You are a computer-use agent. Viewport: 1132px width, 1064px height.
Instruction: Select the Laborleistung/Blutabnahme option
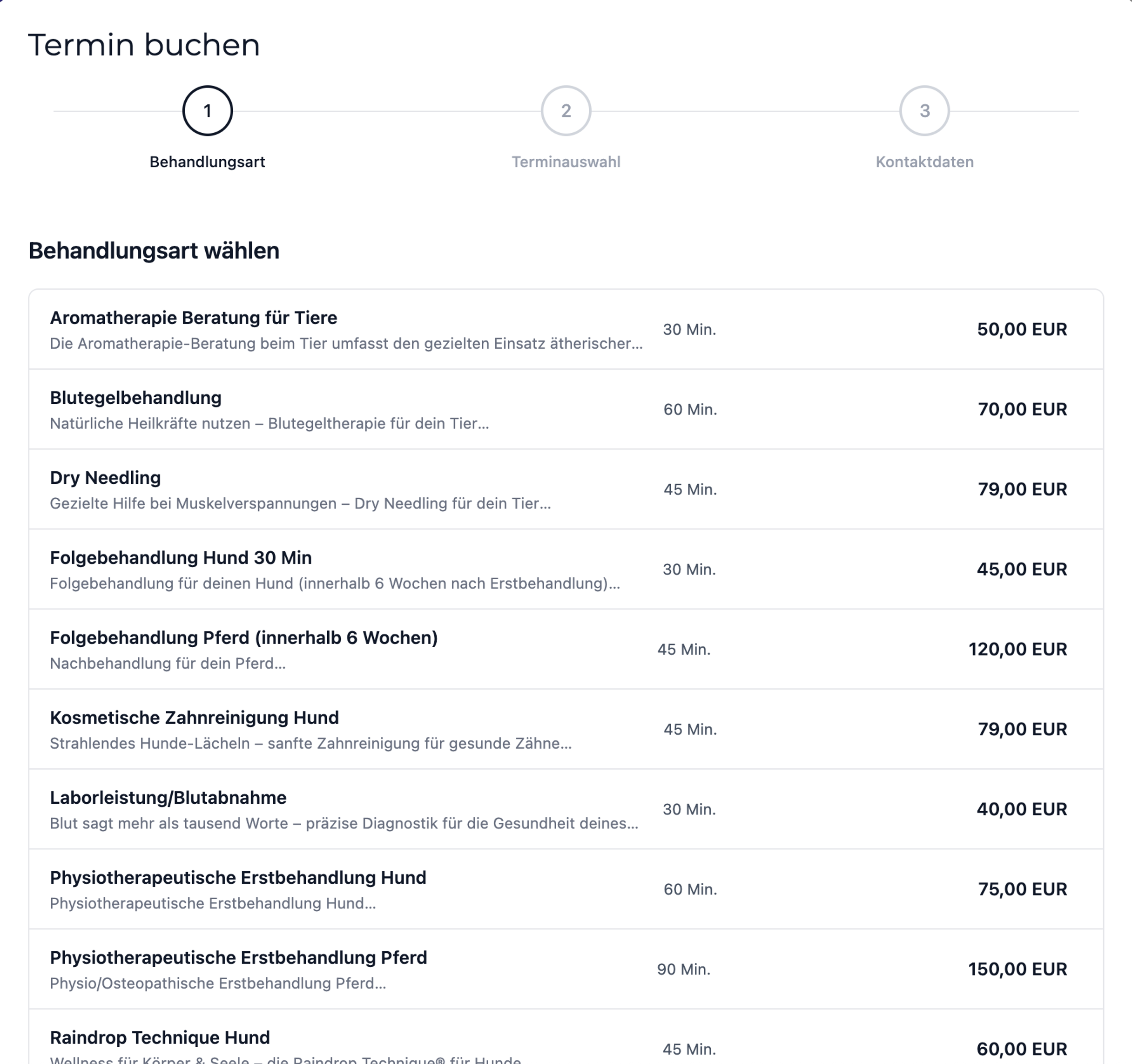click(566, 809)
